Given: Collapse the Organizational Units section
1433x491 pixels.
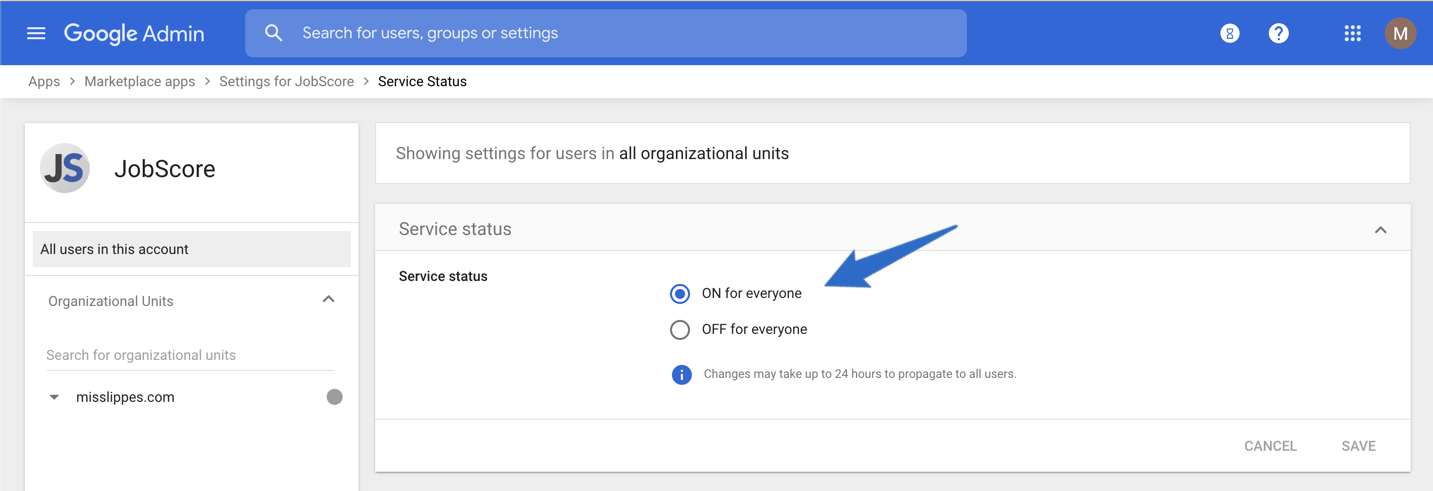Looking at the screenshot, I should (328, 300).
